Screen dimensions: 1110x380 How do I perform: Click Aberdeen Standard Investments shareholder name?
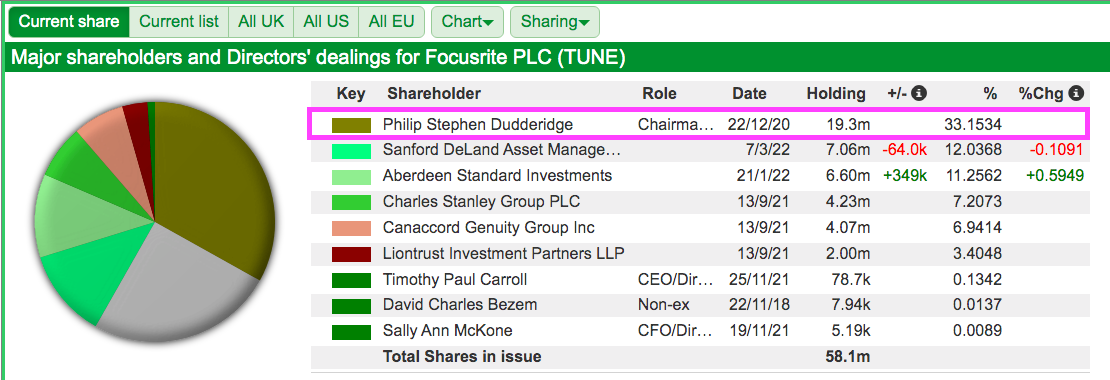(x=497, y=175)
